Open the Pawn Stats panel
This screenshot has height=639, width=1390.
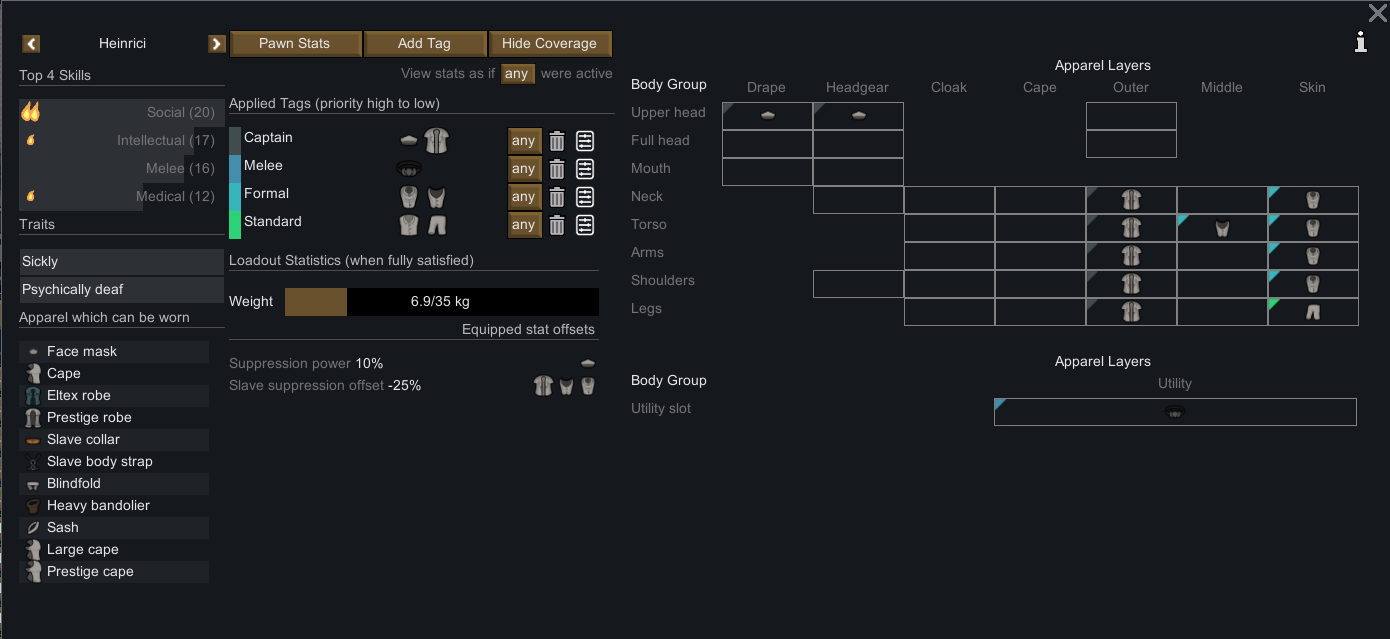[x=294, y=43]
